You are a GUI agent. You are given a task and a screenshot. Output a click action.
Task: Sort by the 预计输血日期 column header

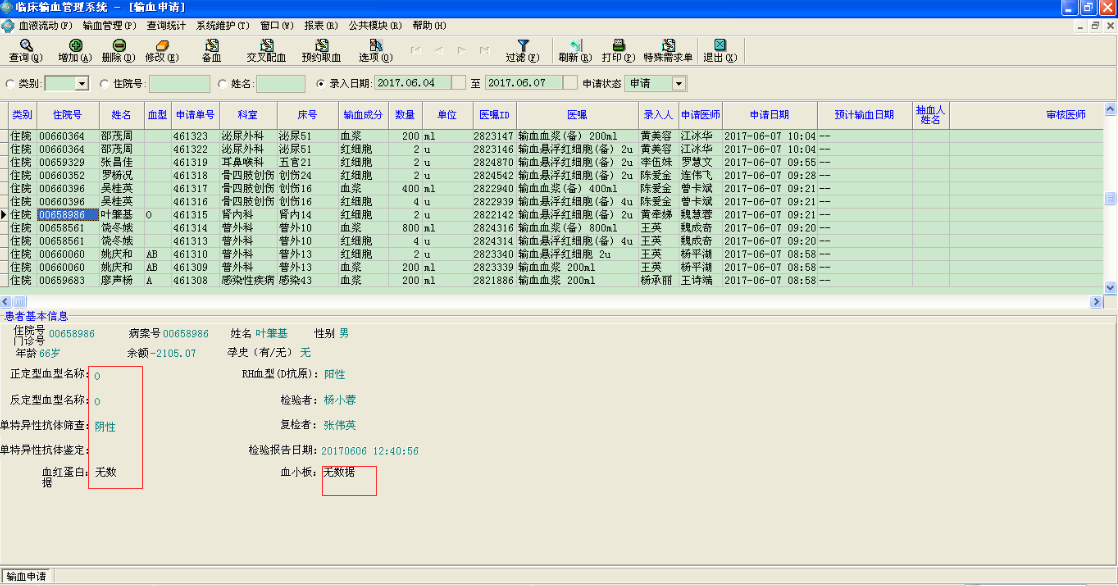864,115
